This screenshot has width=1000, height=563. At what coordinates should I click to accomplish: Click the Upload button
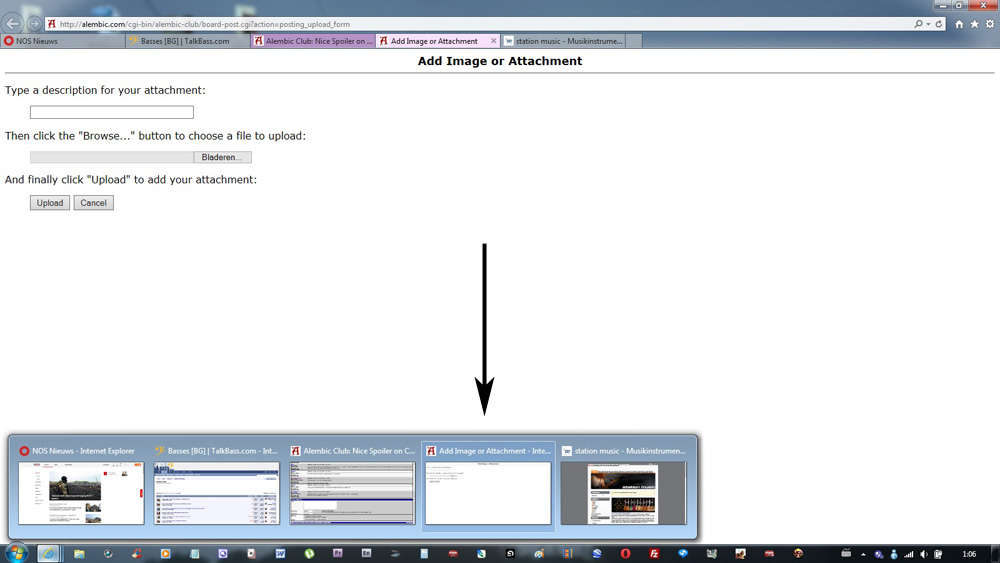(x=50, y=203)
